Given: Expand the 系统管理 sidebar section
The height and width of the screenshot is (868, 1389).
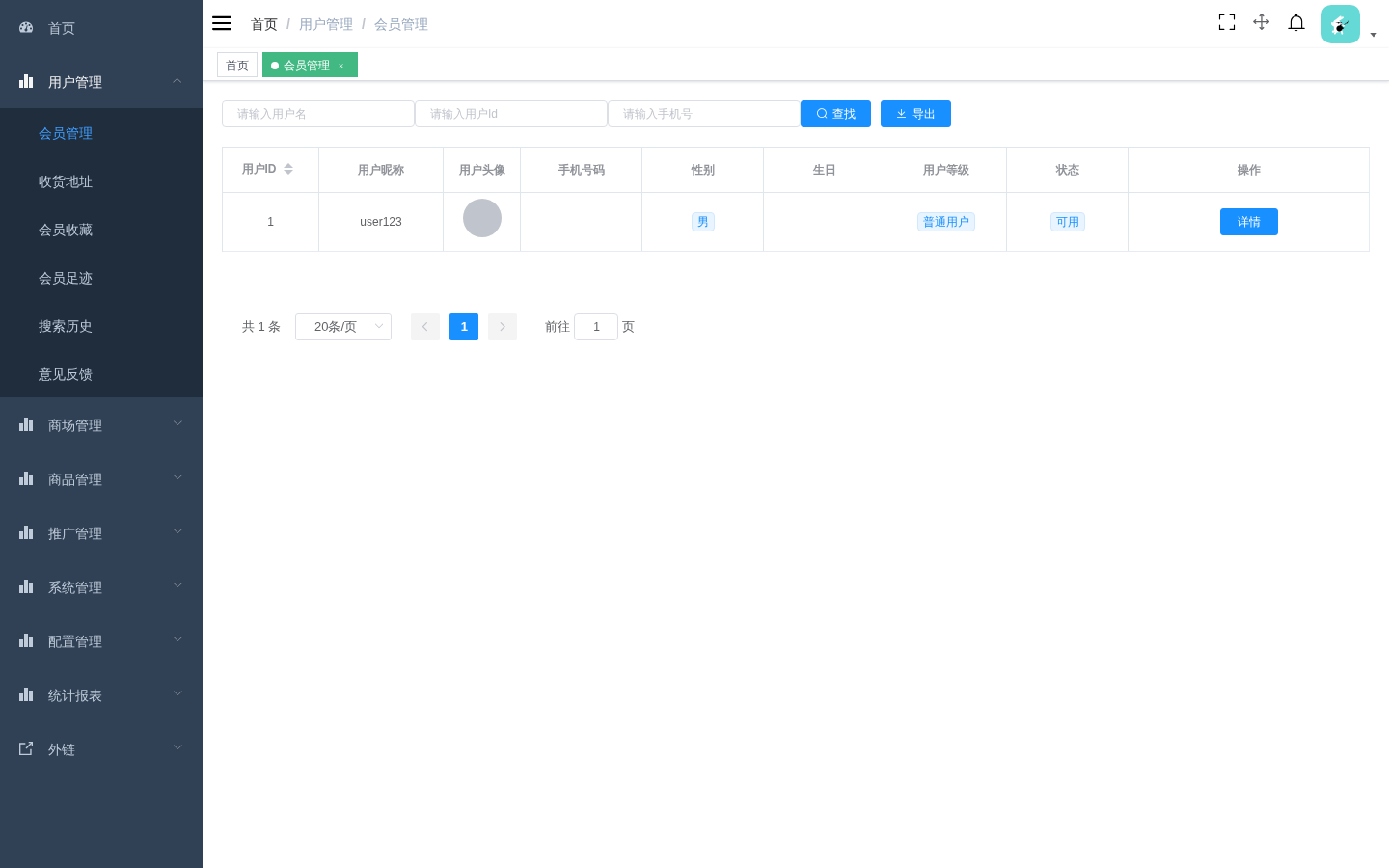Looking at the screenshot, I should 101,586.
